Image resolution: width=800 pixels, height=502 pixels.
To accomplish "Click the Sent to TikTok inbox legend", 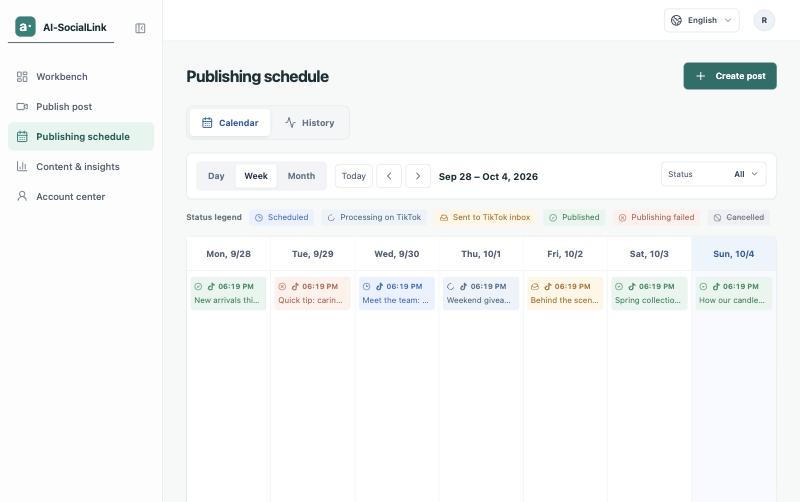I will coord(485,217).
